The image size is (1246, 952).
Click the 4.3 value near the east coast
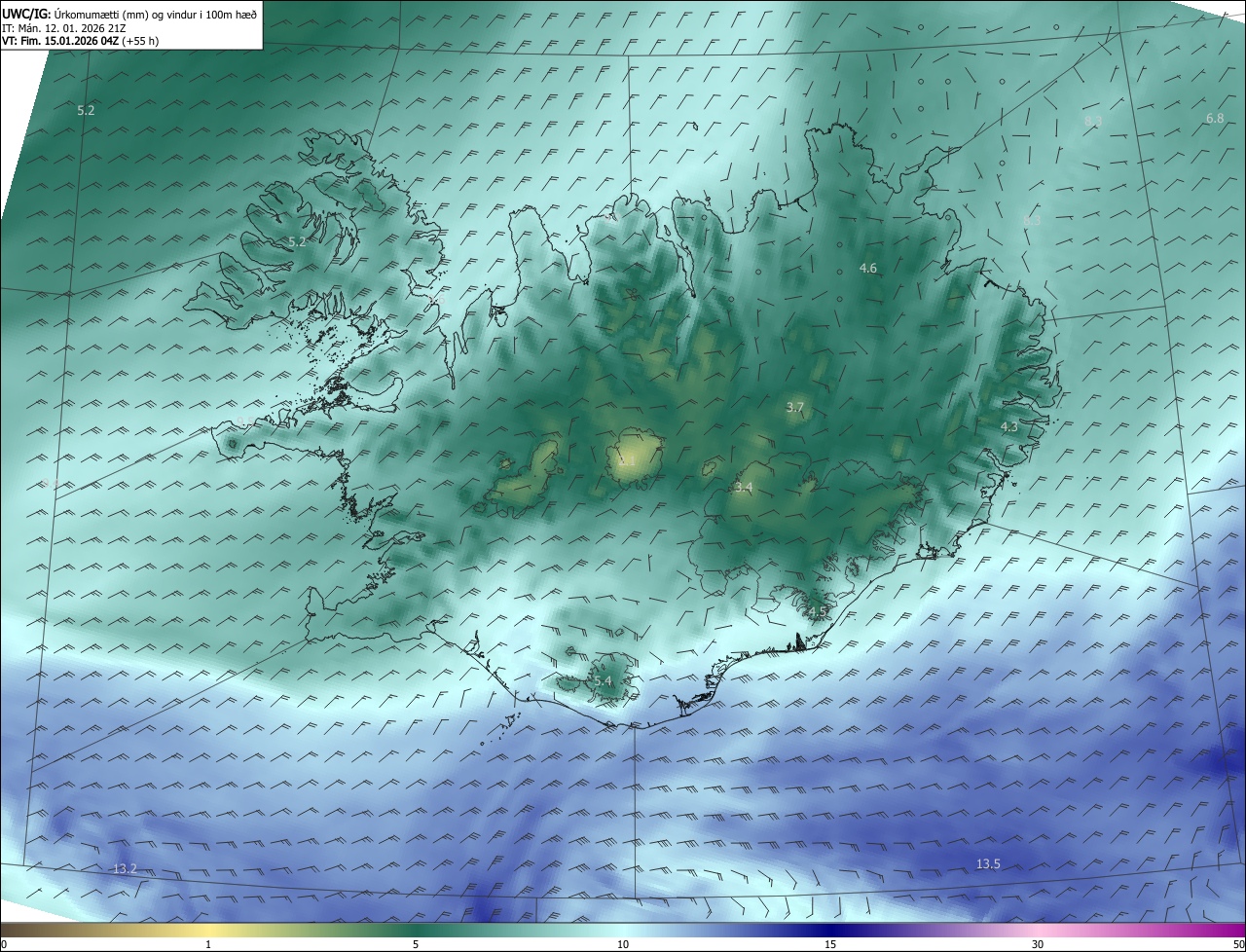(x=1009, y=426)
